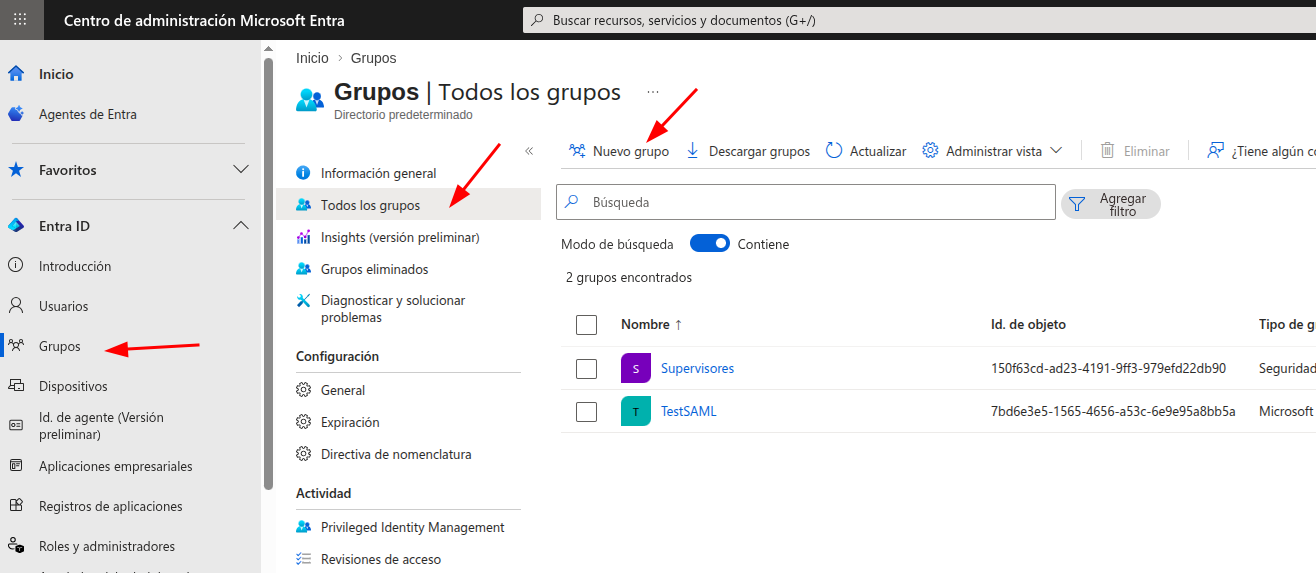Click the Supervisores purple avatar icon
This screenshot has height=573, width=1316.
pyautogui.click(x=636, y=368)
